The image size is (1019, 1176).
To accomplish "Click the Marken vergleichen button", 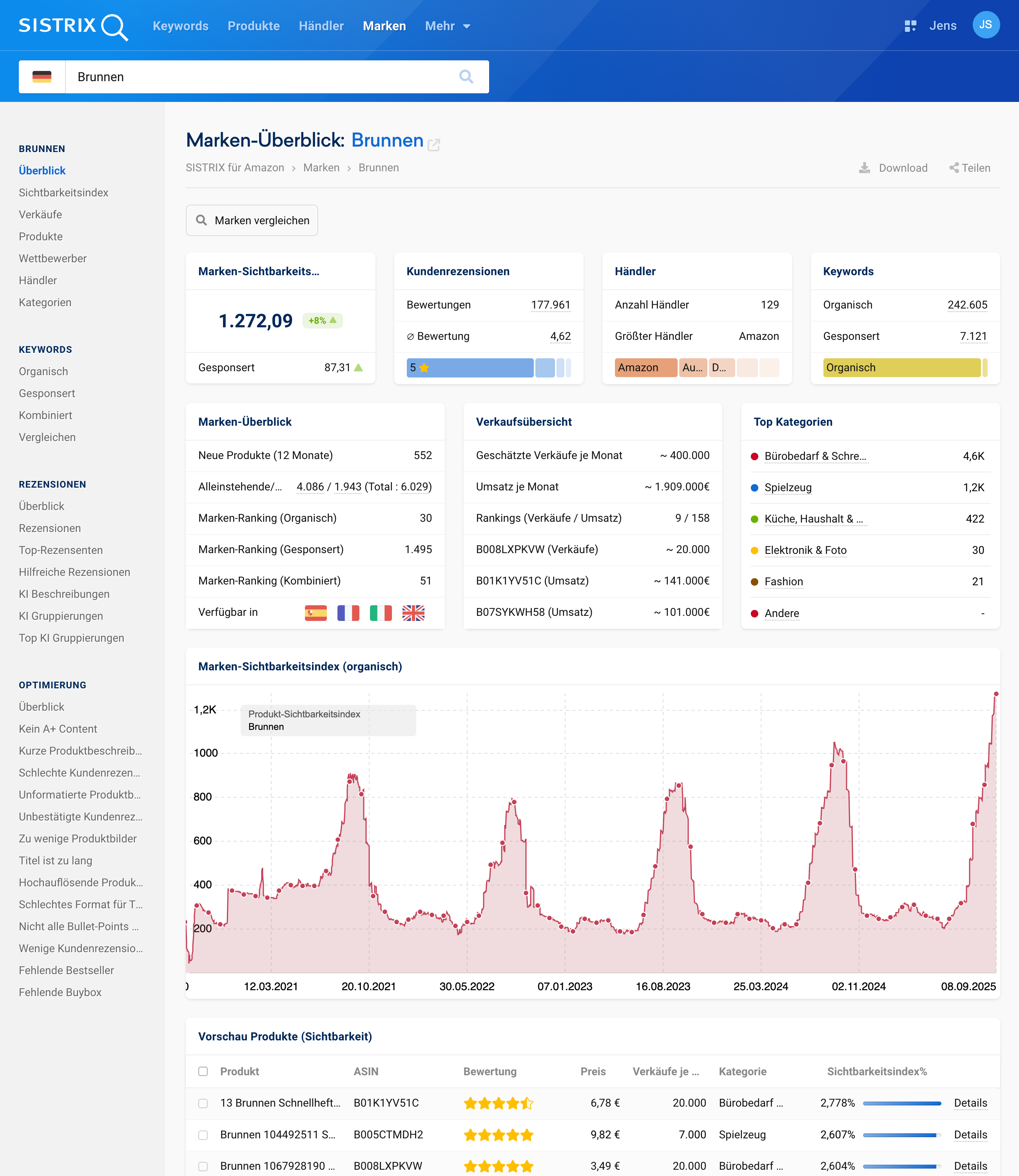I will point(252,220).
